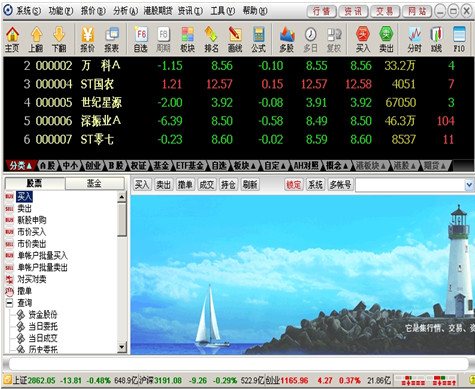Screen dimensions: 475x389
Task: Expand the 概念 tab dropdown
Action: tap(337, 165)
